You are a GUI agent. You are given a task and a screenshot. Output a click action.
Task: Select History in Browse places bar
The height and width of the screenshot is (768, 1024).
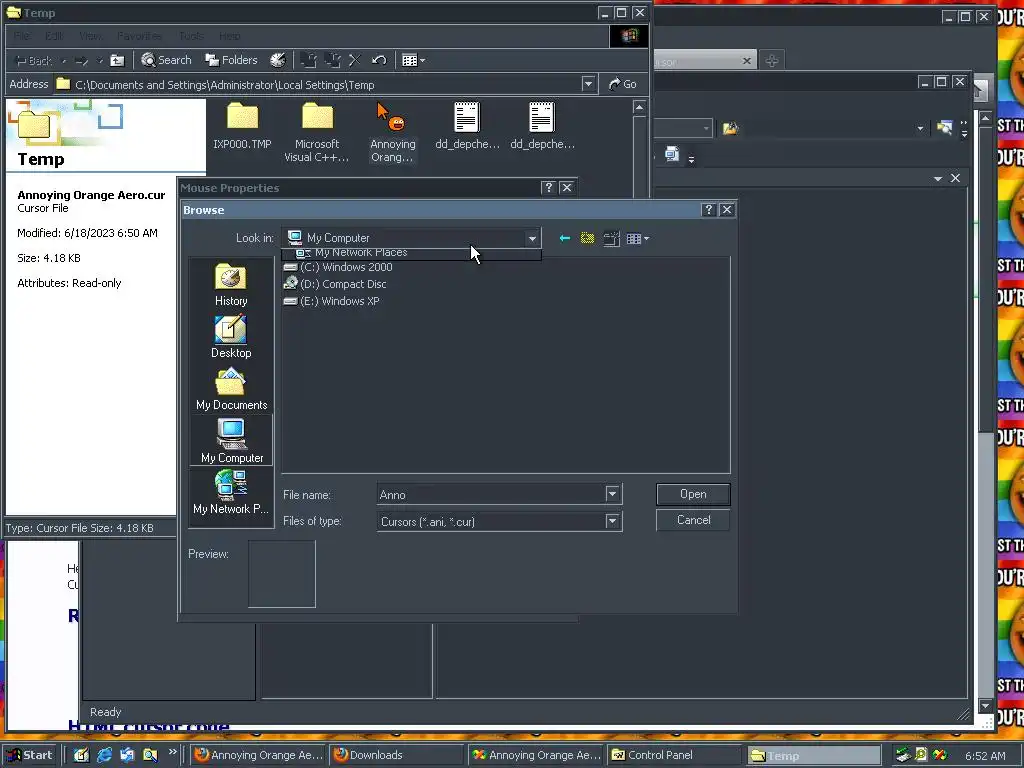click(231, 285)
